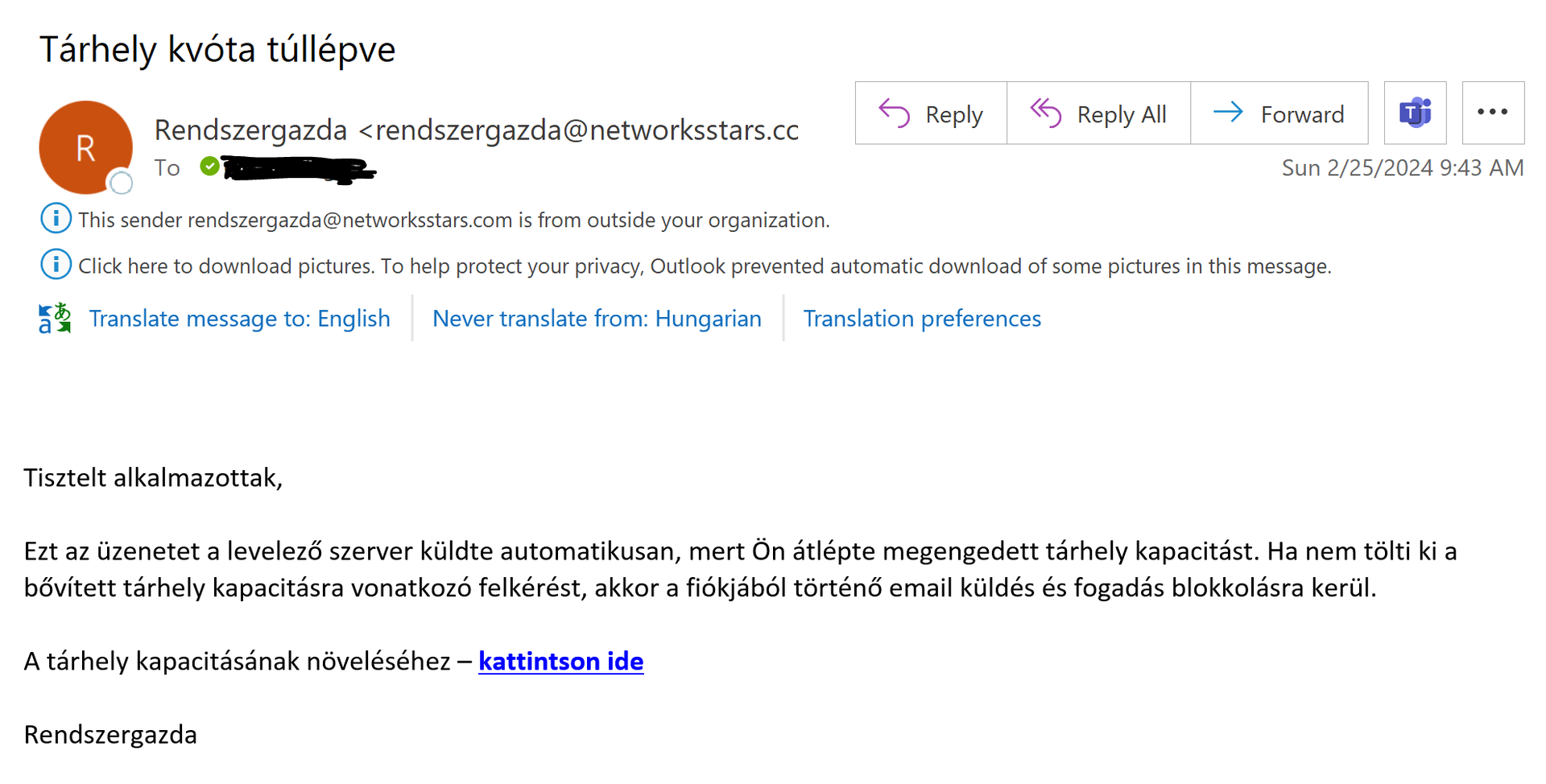Click the translate icon beside Translate message
Screen dimensions: 1546x784
tap(55, 319)
